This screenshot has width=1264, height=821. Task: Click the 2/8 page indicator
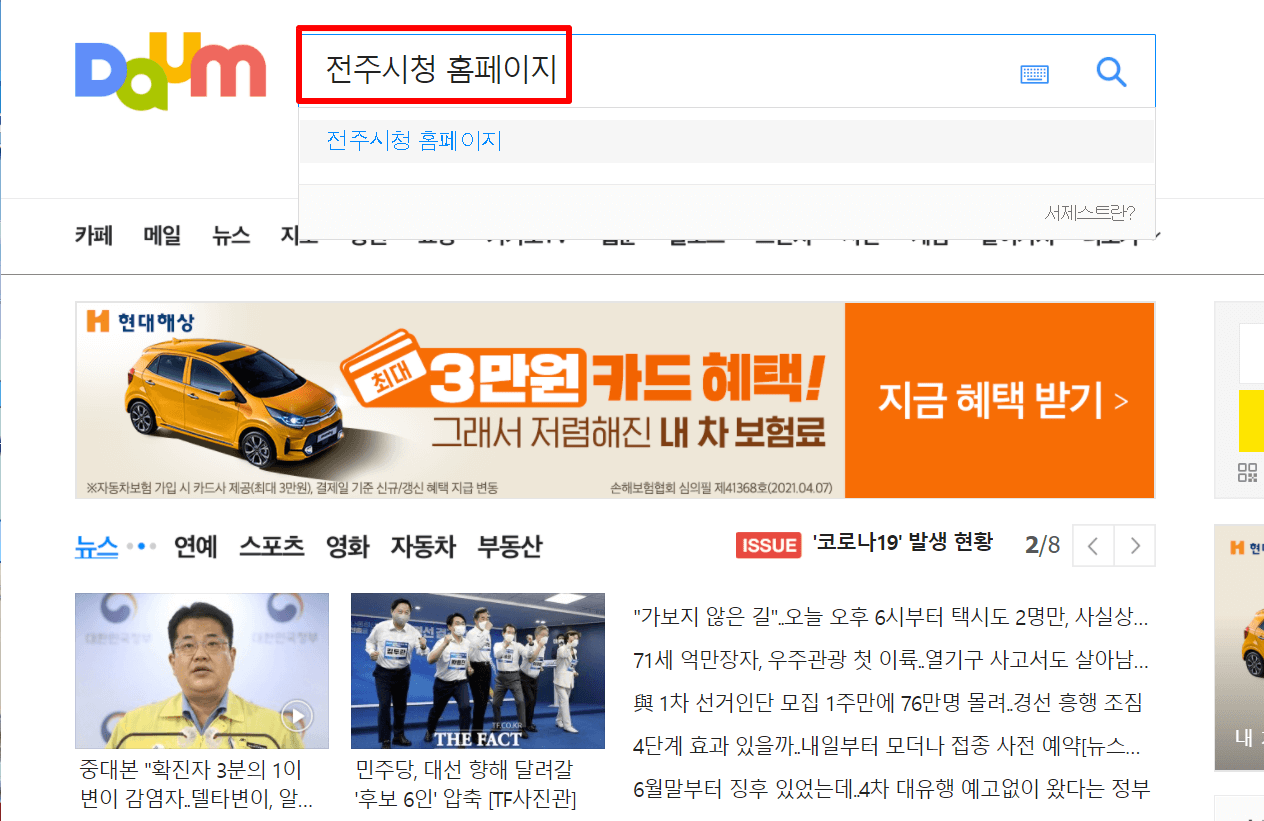(x=1042, y=545)
